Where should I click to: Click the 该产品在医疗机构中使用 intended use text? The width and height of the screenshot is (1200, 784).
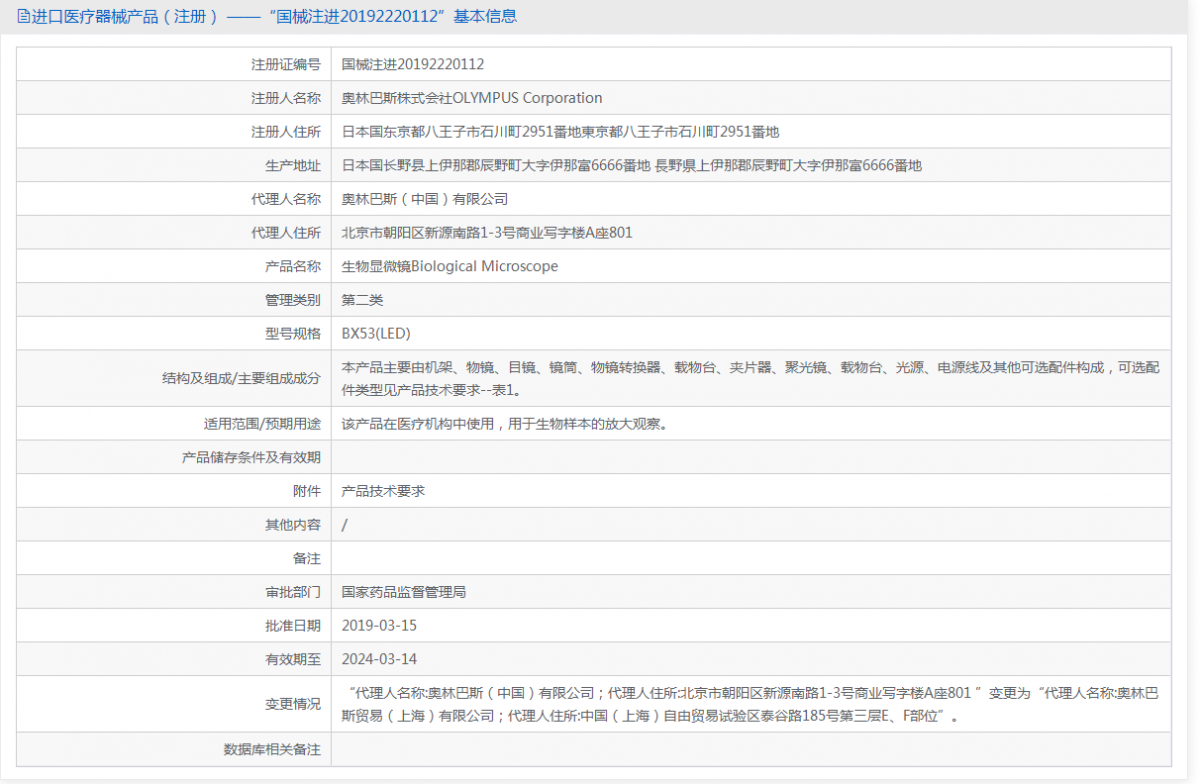point(504,423)
